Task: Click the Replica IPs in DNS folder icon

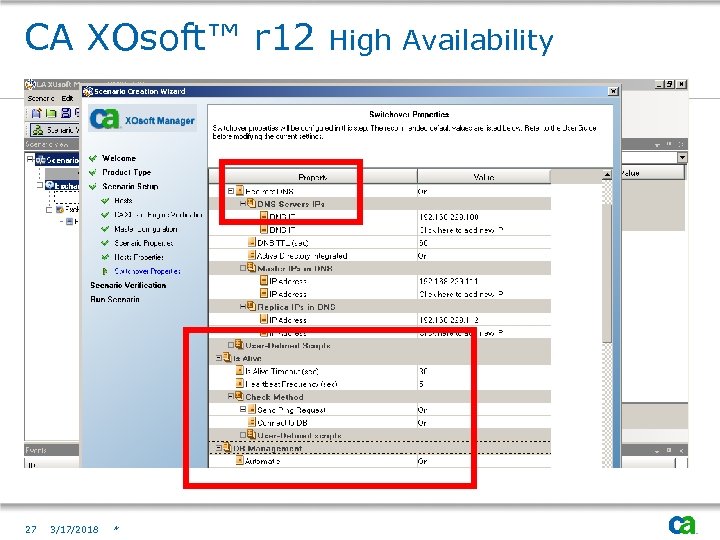Action: click(251, 306)
